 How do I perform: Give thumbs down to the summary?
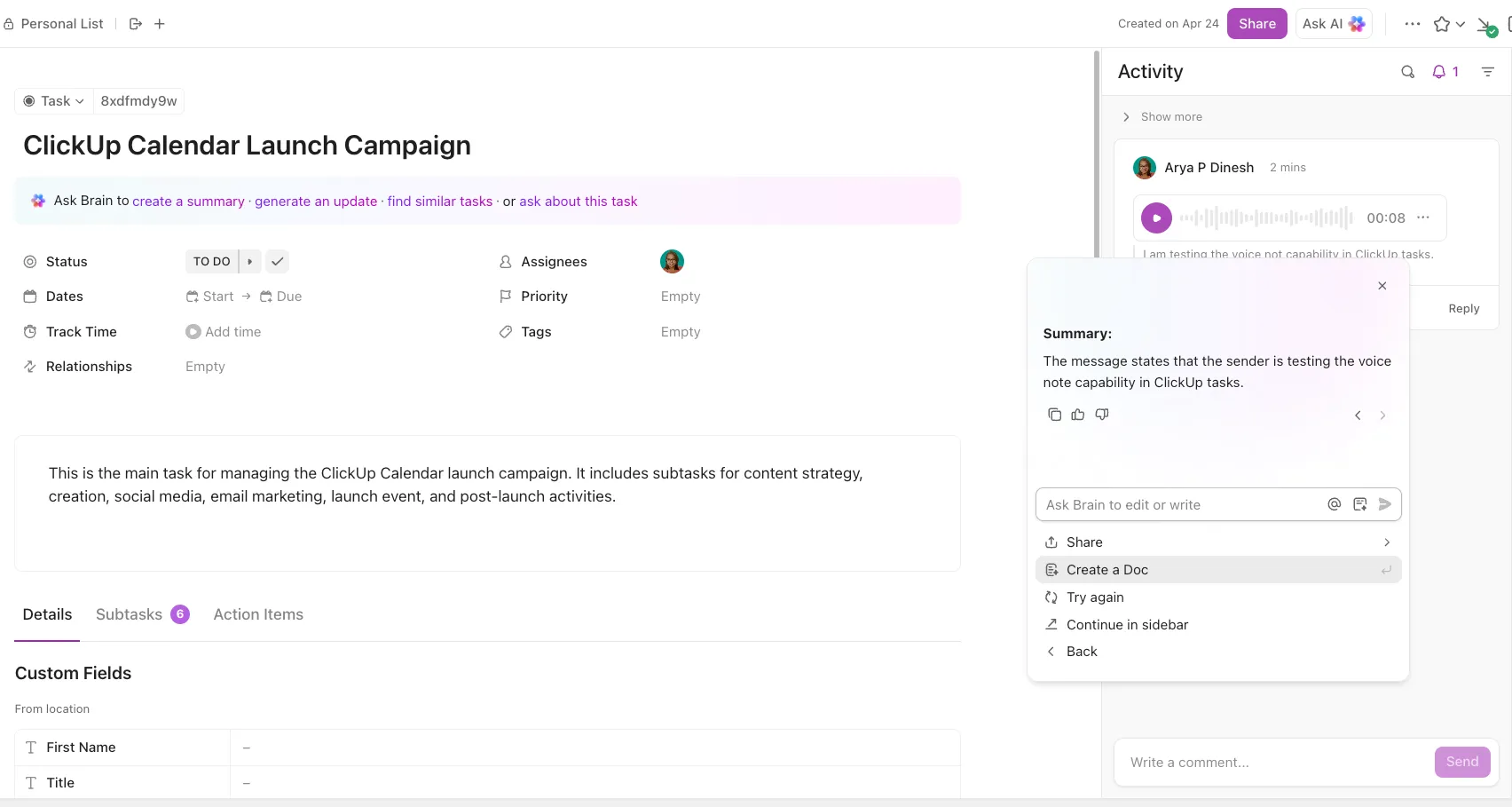point(1102,415)
